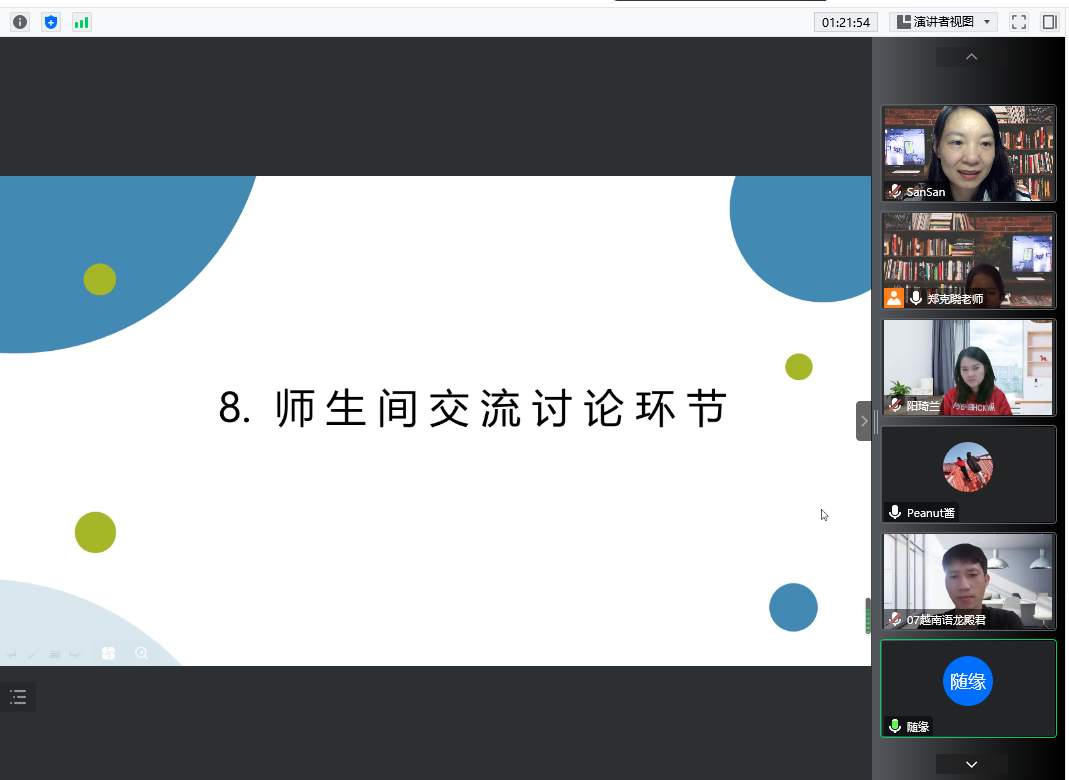The height and width of the screenshot is (780, 1069).
Task: Open the blue security shield icon
Action: coord(51,22)
